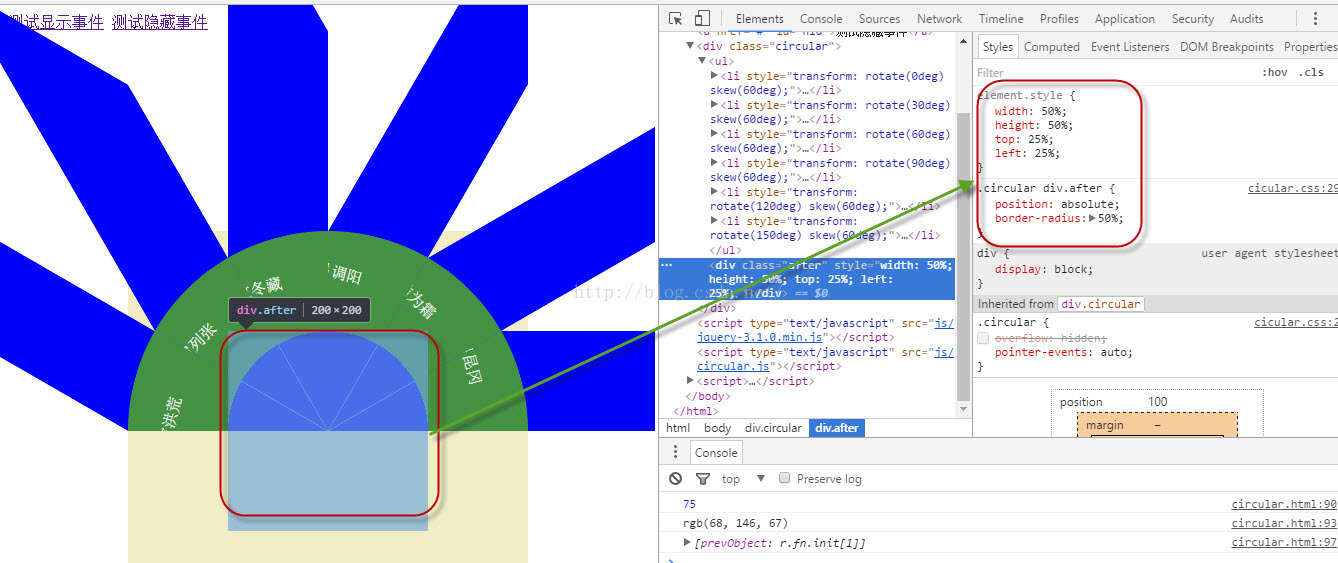
Task: Clear the console with the ban icon
Action: click(676, 479)
